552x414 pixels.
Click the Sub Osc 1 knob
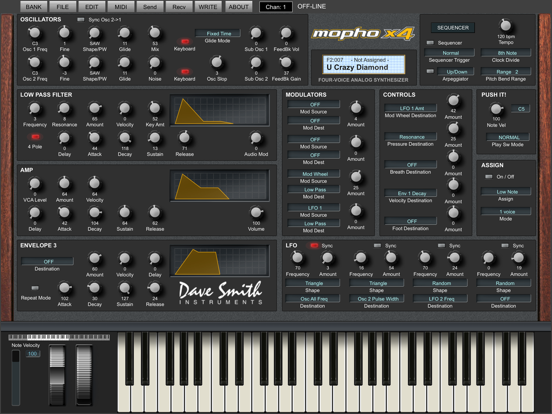[256, 33]
